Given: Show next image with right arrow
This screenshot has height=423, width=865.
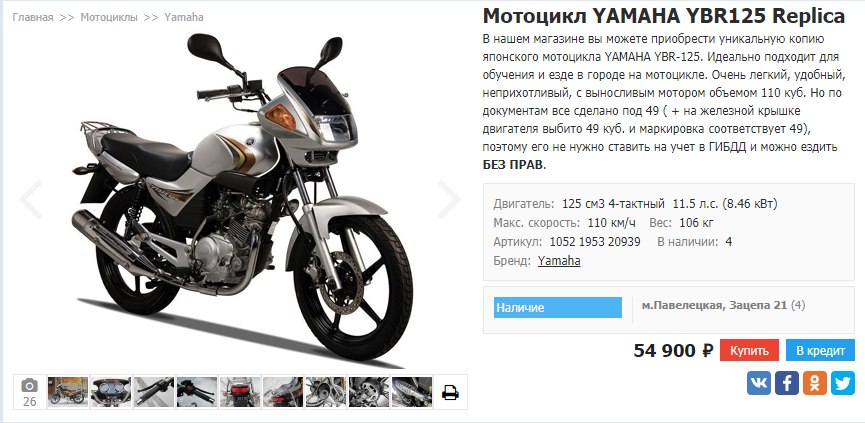Looking at the screenshot, I should tap(448, 199).
